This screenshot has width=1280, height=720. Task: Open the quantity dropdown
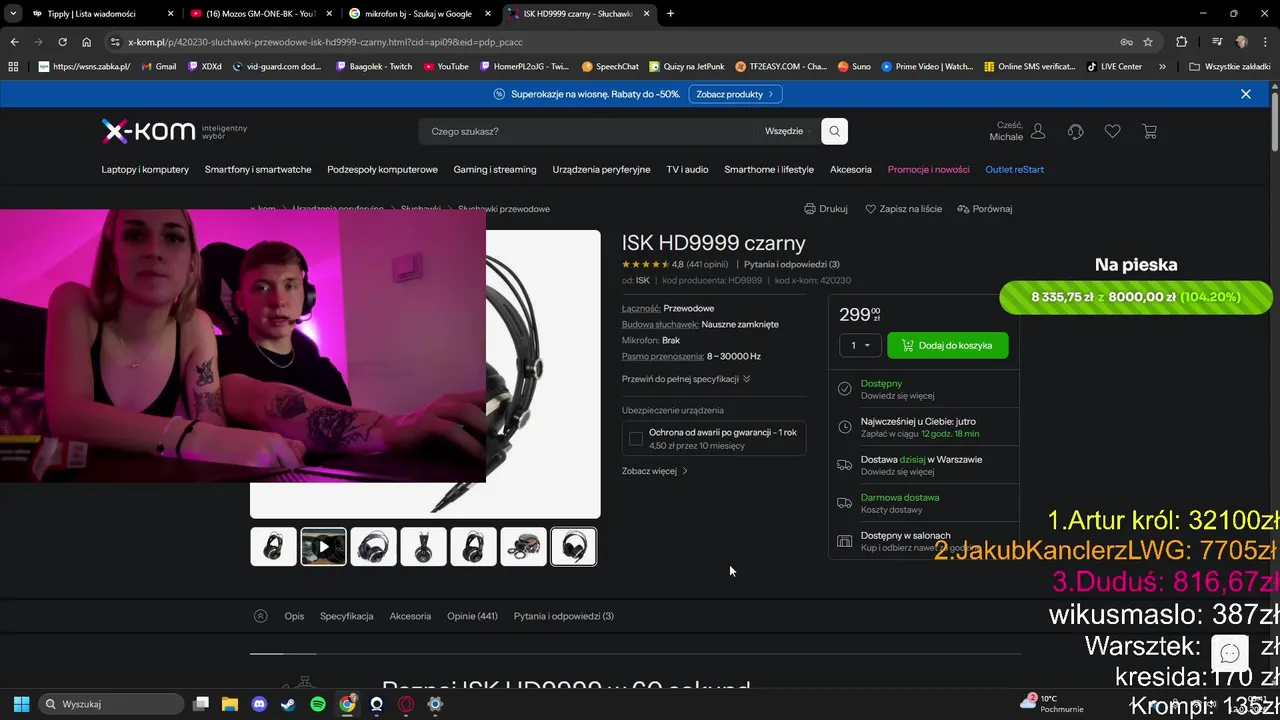tap(860, 345)
